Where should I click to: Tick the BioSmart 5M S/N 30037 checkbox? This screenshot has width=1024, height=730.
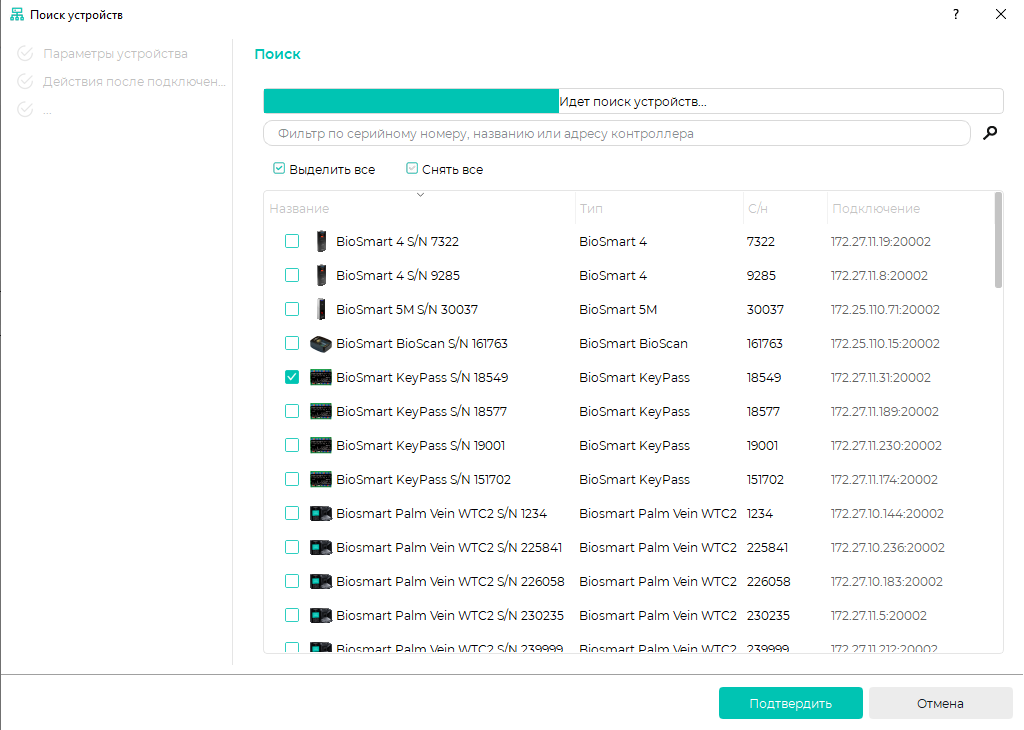(x=292, y=309)
